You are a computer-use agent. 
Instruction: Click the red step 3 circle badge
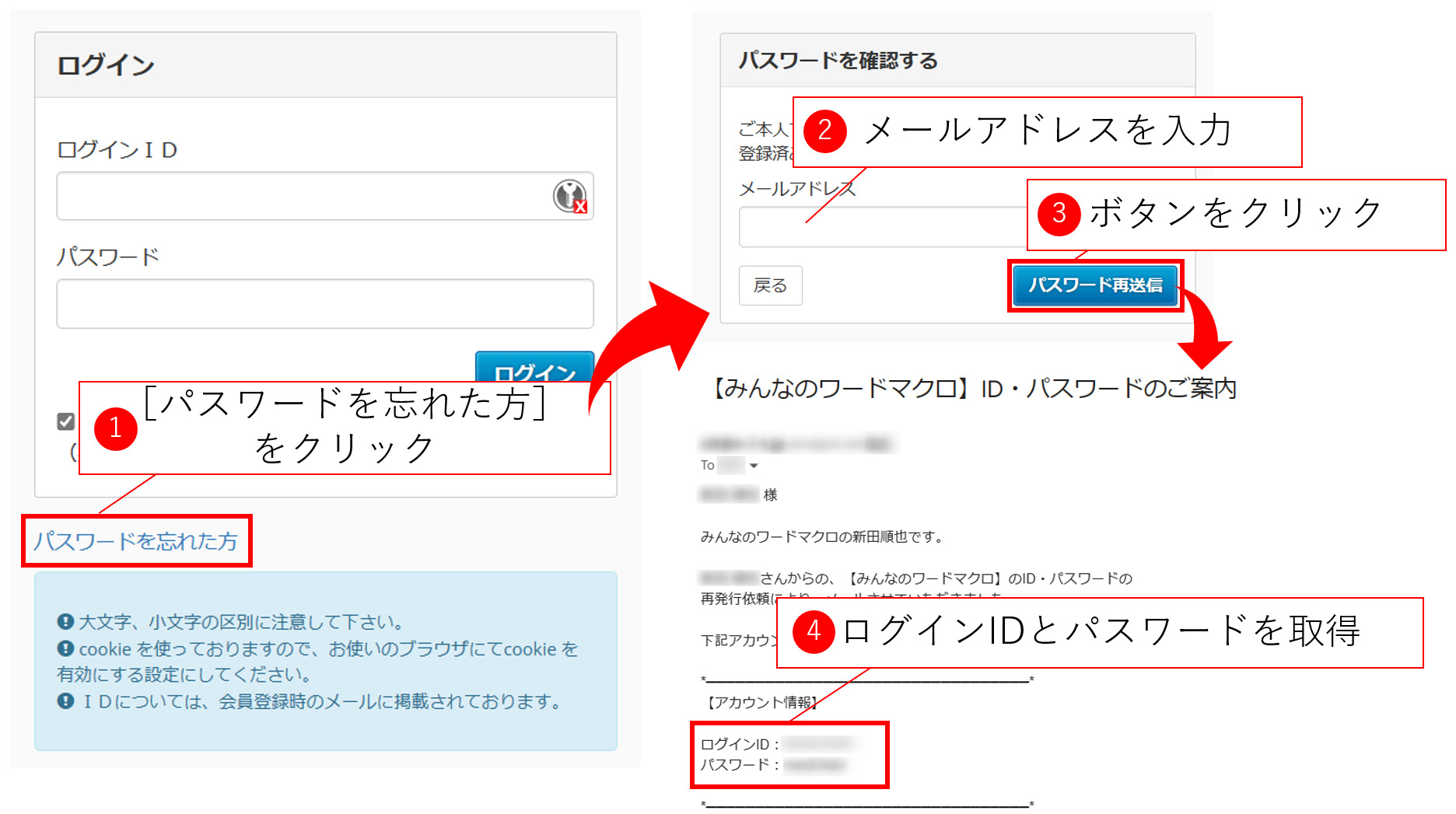tap(1059, 213)
